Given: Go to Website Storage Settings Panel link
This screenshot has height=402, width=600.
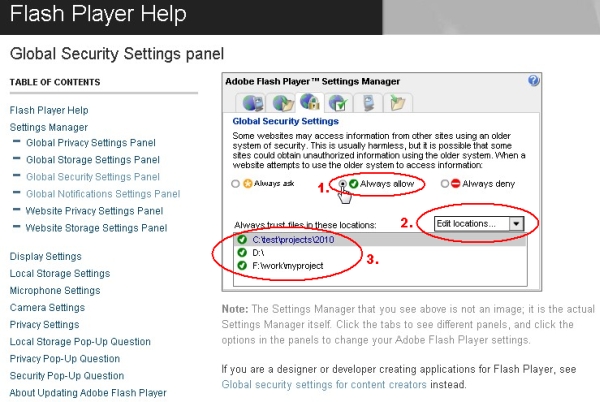Looking at the screenshot, I should (96, 228).
